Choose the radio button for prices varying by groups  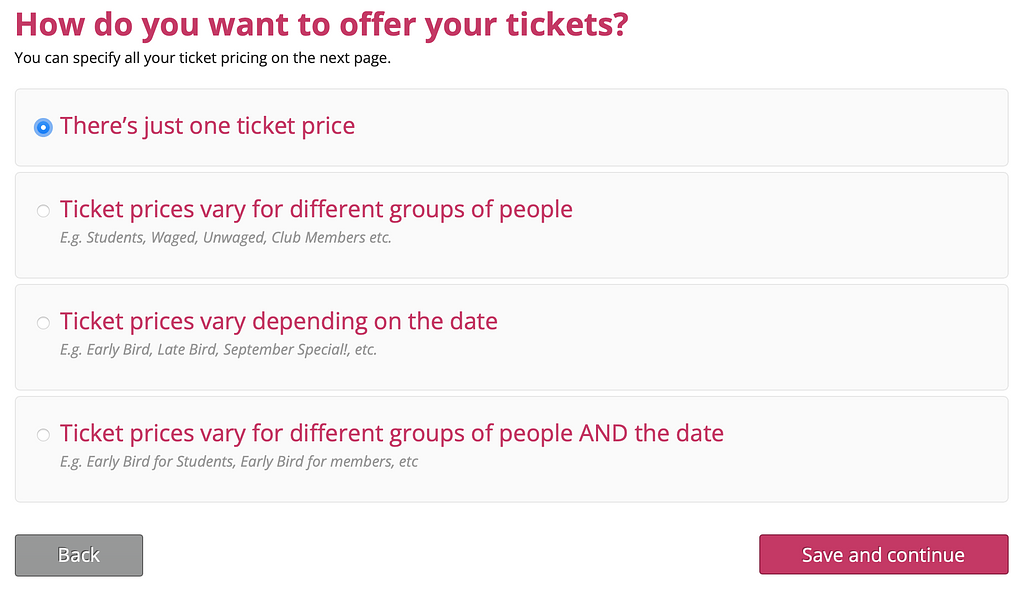tap(43, 211)
